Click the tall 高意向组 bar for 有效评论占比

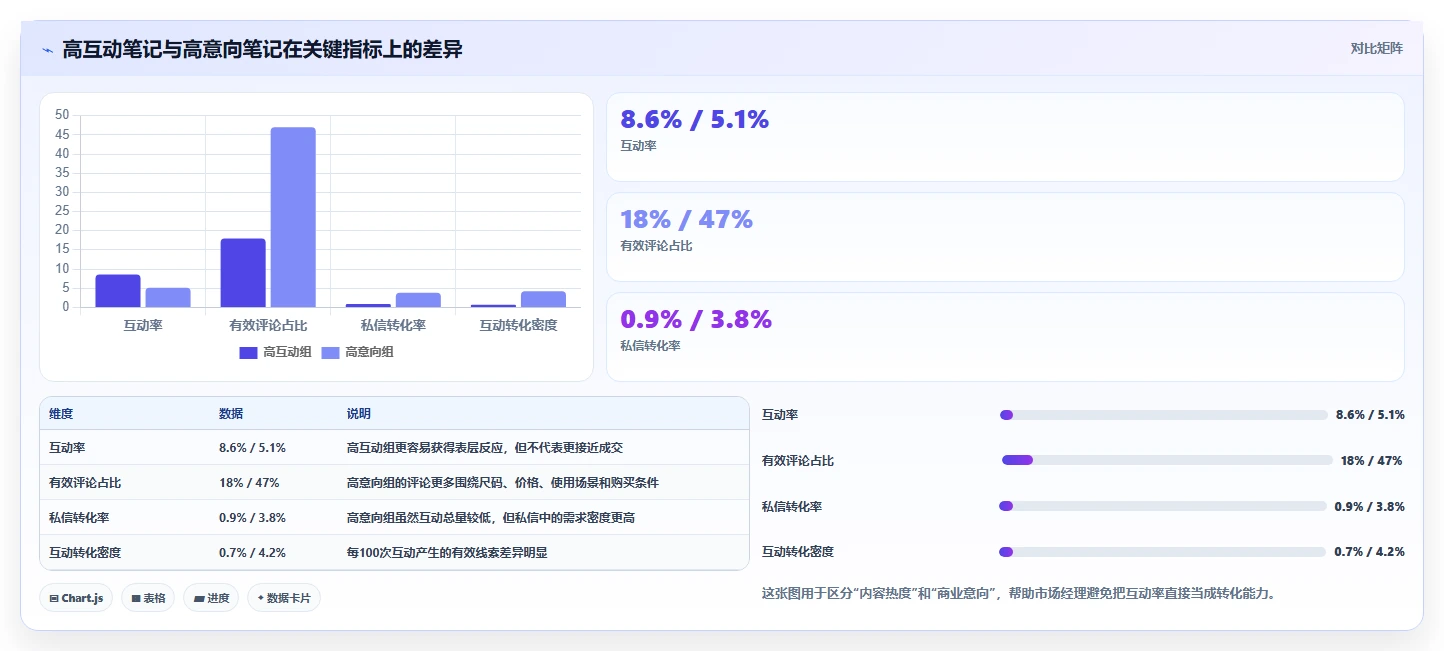coord(293,217)
